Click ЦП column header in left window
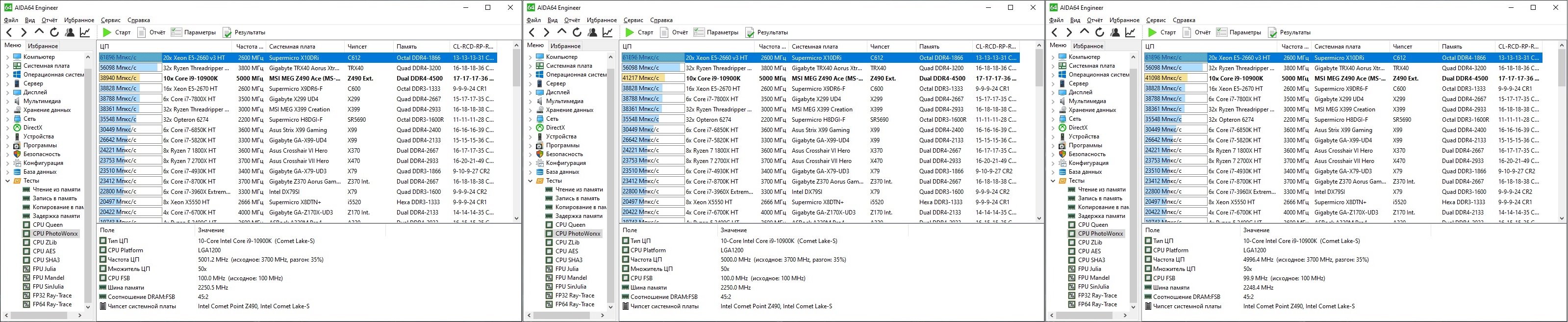The image size is (1568, 322). [164, 46]
